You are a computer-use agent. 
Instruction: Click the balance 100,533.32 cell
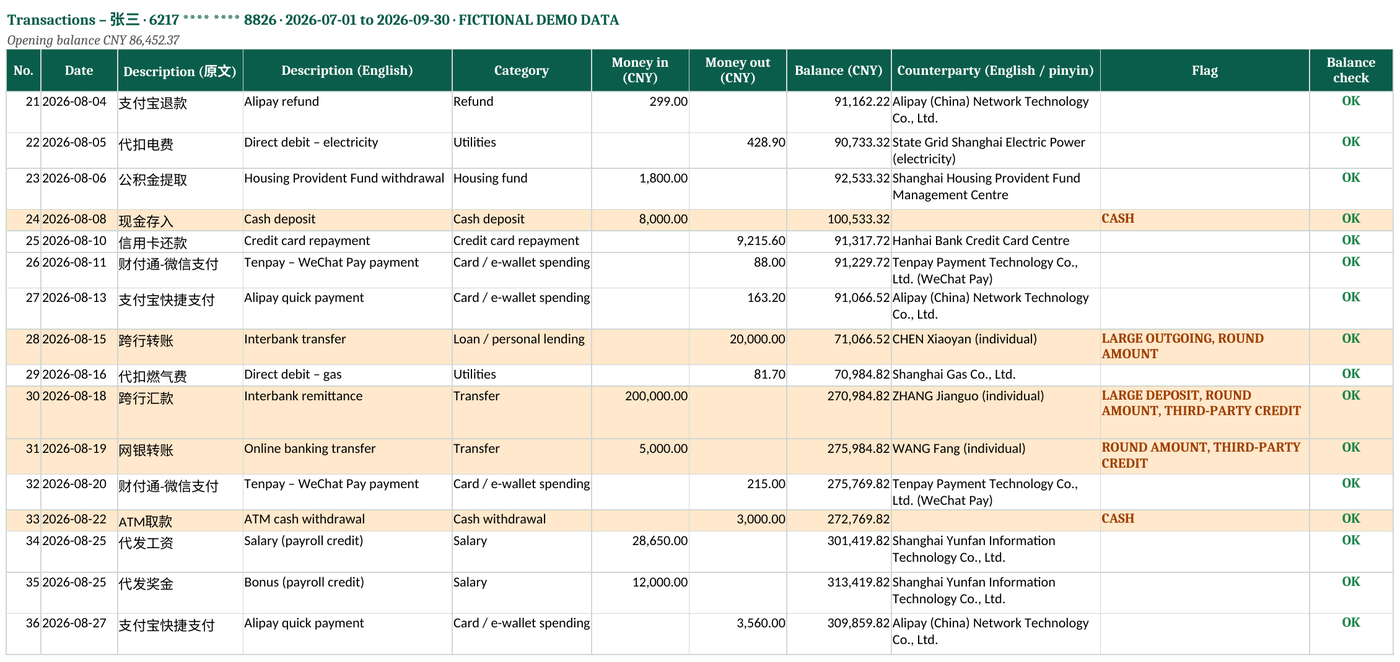(x=838, y=219)
